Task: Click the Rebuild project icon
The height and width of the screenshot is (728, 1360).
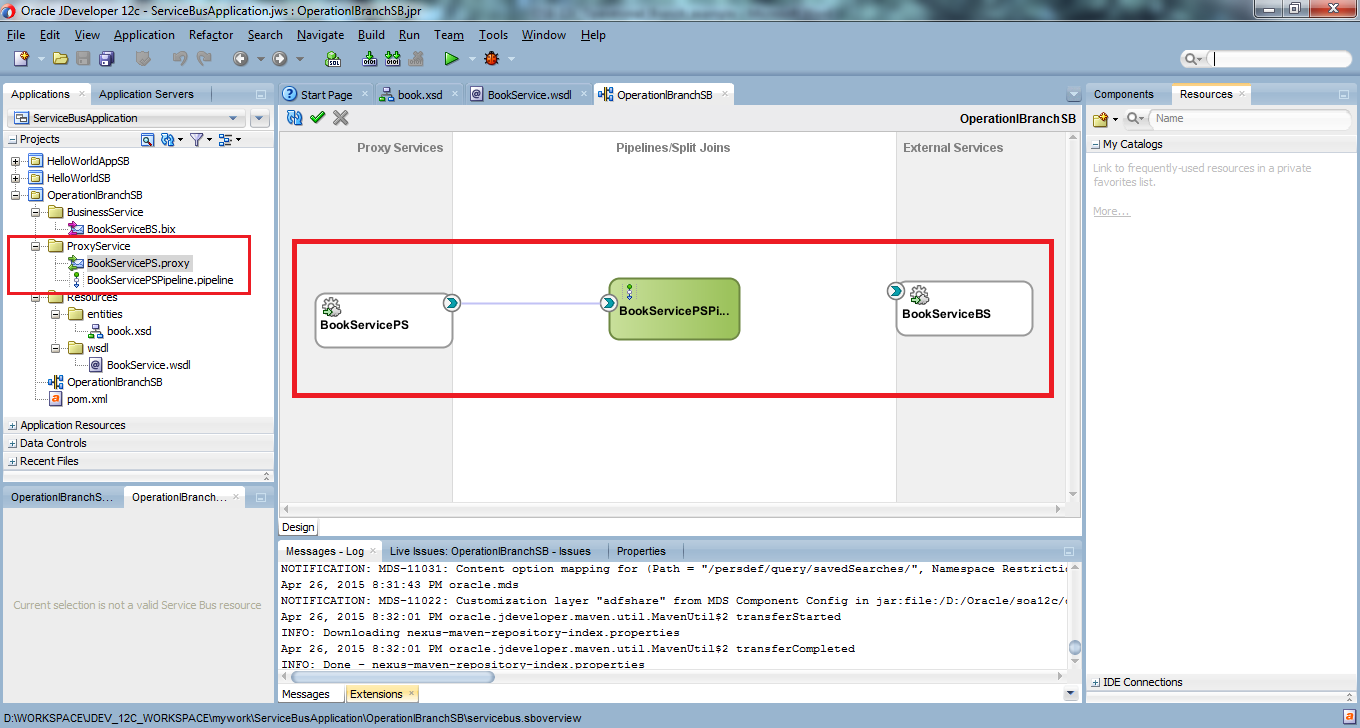Action: click(394, 59)
